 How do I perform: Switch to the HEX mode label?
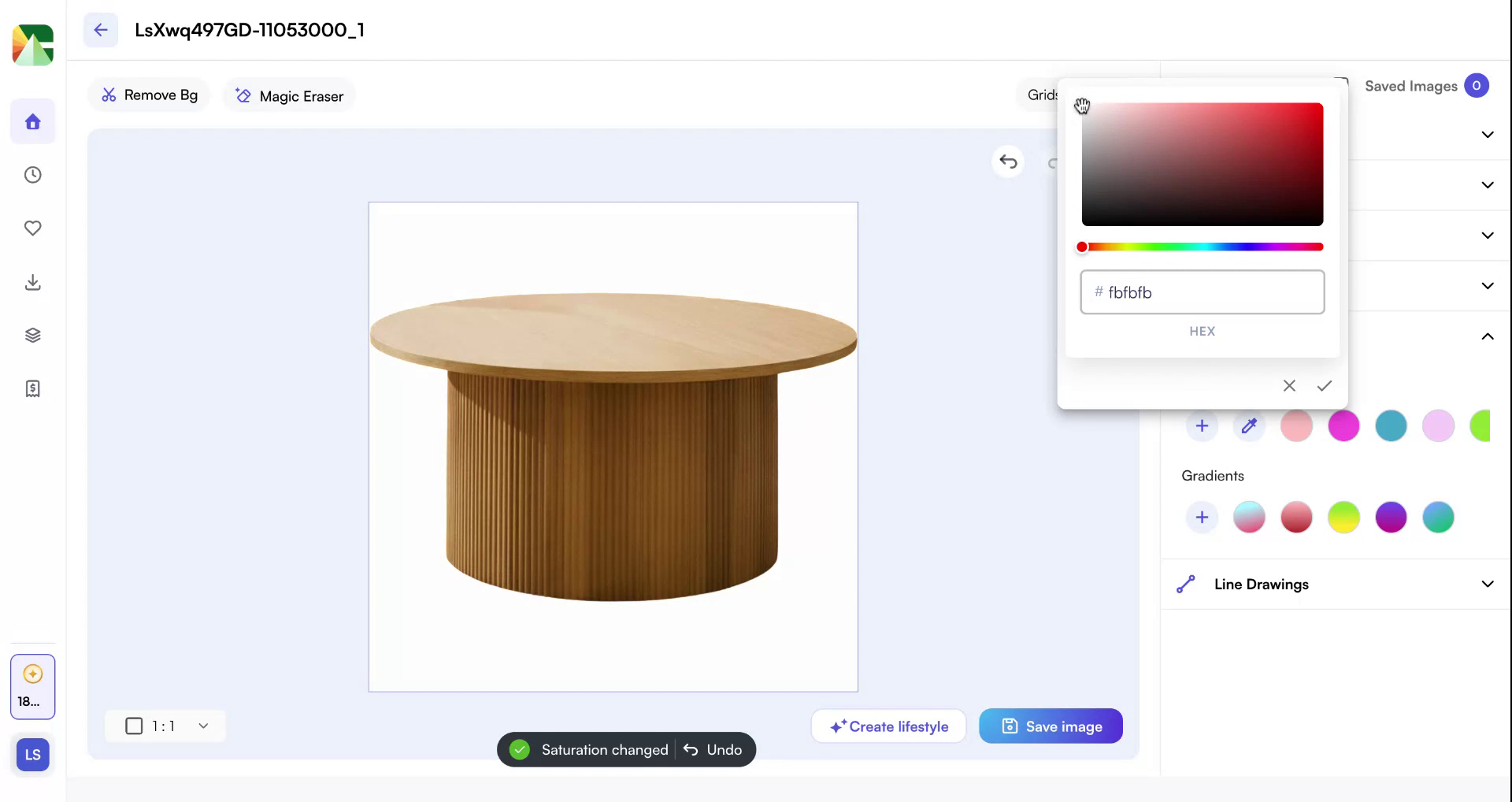pos(1202,331)
